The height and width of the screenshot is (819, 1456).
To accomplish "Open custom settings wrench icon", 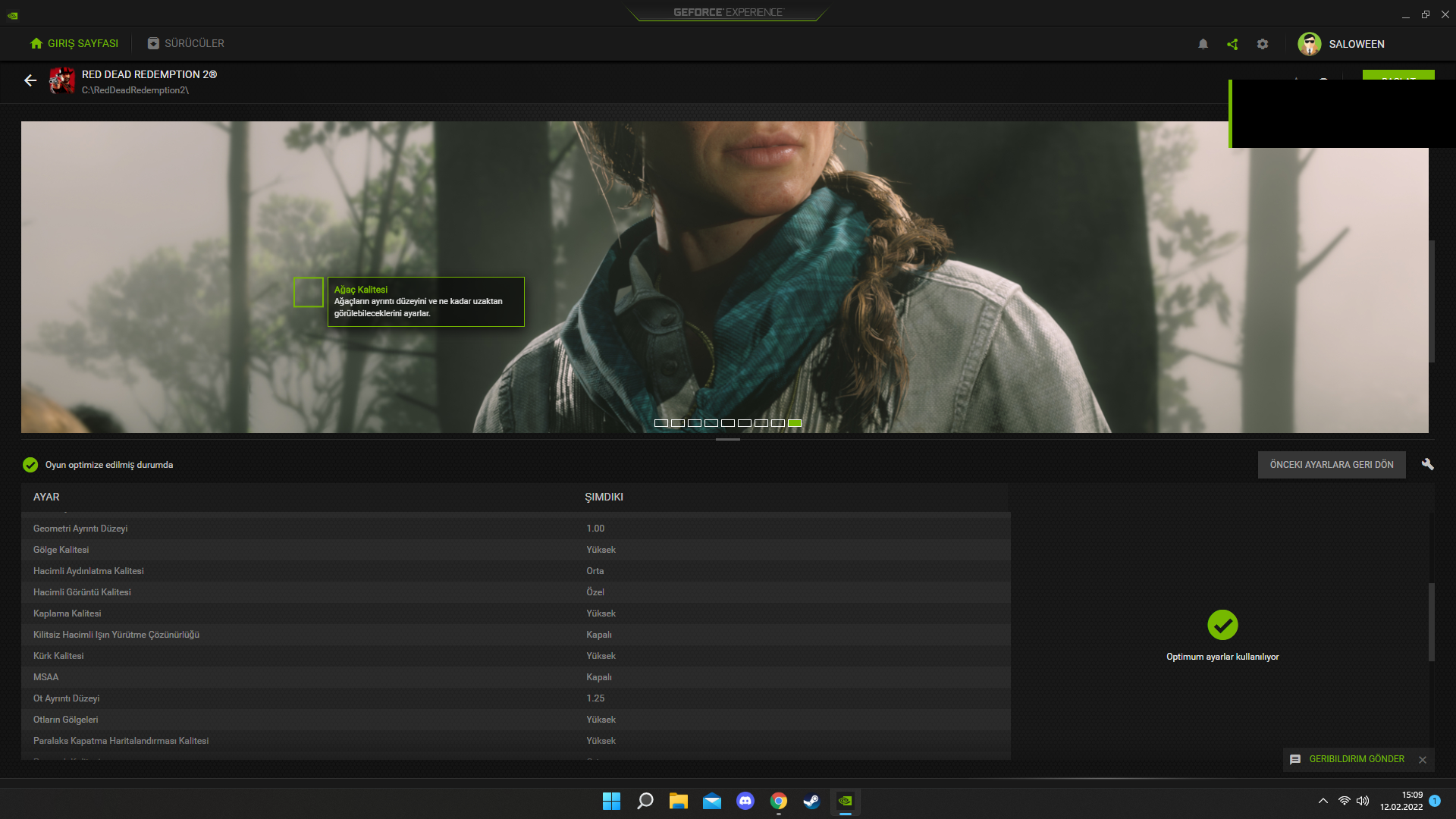I will 1428,465.
